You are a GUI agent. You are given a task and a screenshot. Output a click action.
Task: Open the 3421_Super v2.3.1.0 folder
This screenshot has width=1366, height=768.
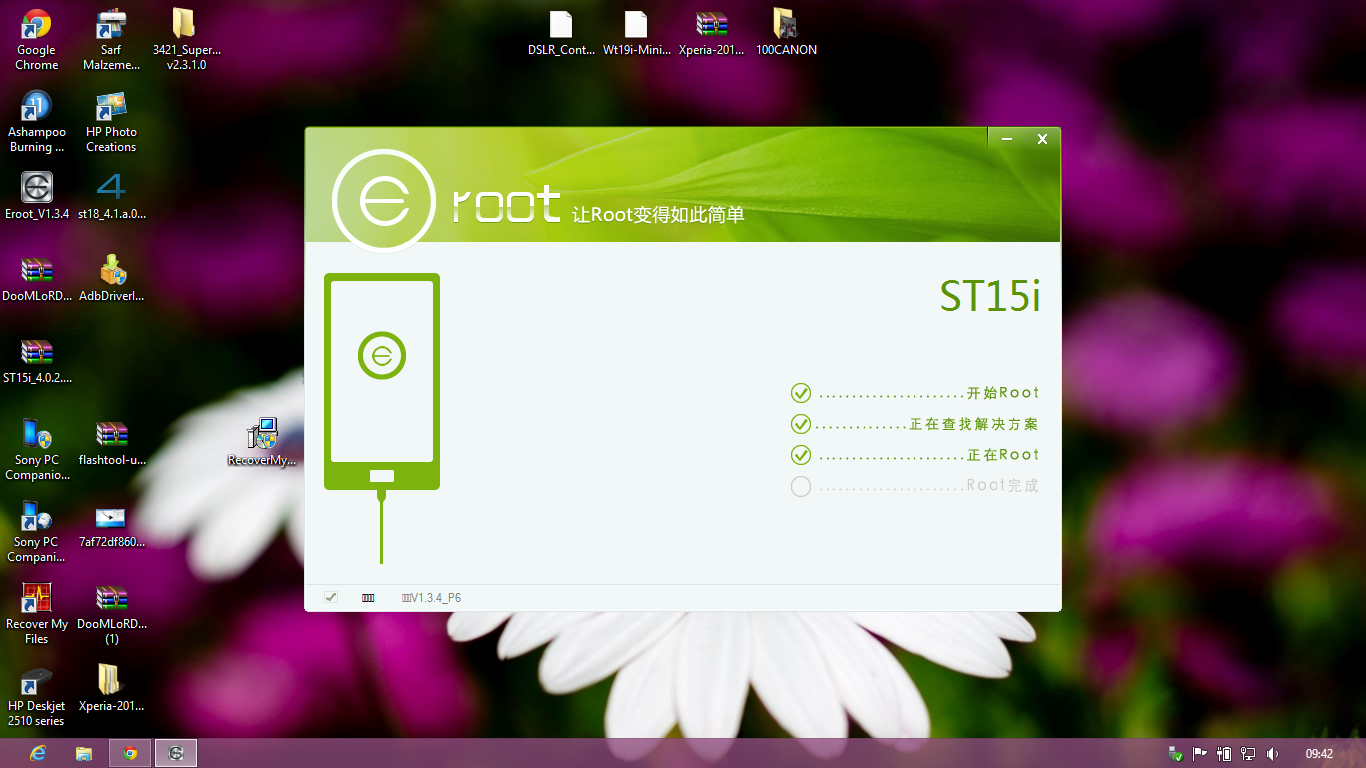[x=186, y=41]
